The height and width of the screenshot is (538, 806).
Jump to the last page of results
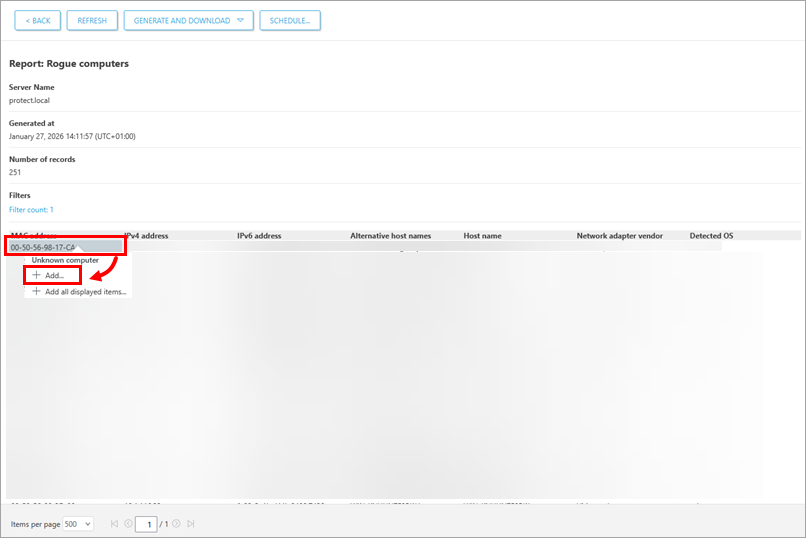point(191,524)
